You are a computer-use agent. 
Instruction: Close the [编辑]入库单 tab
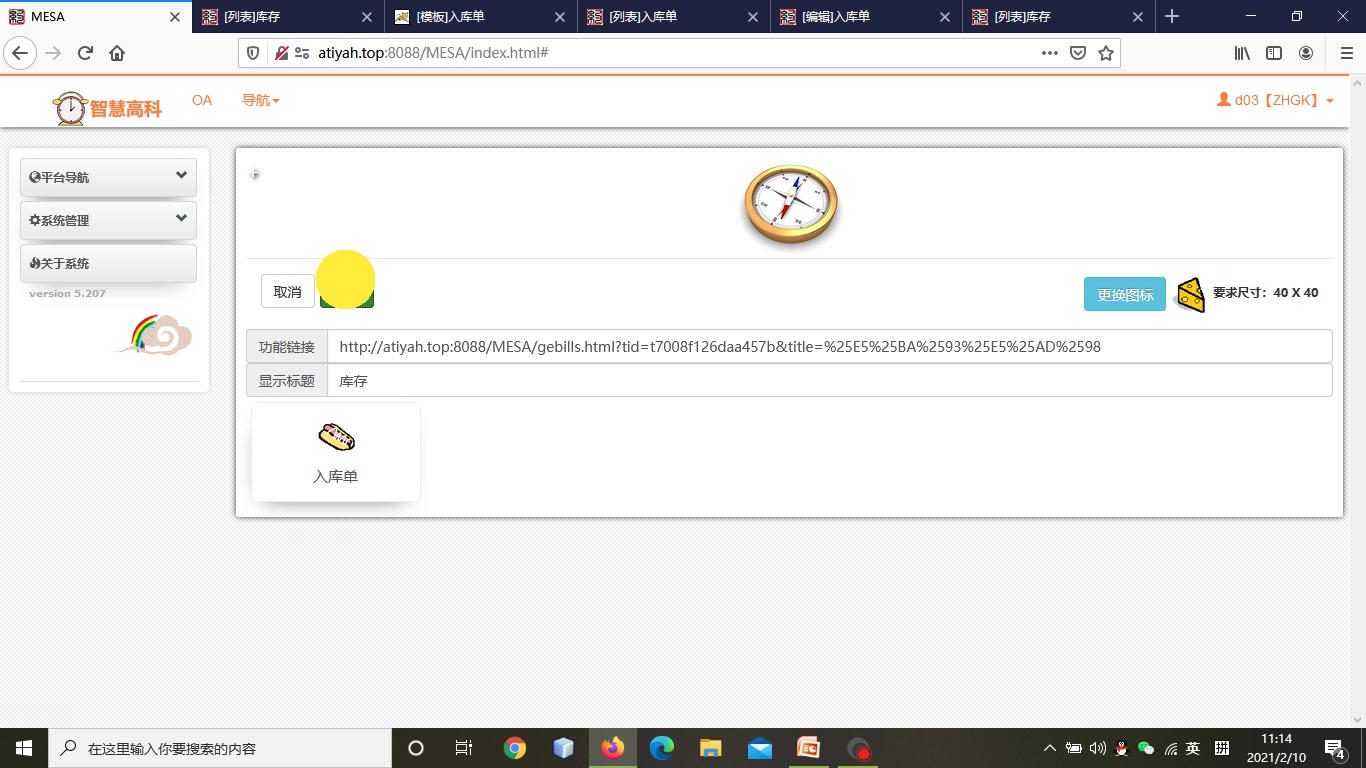tap(945, 17)
